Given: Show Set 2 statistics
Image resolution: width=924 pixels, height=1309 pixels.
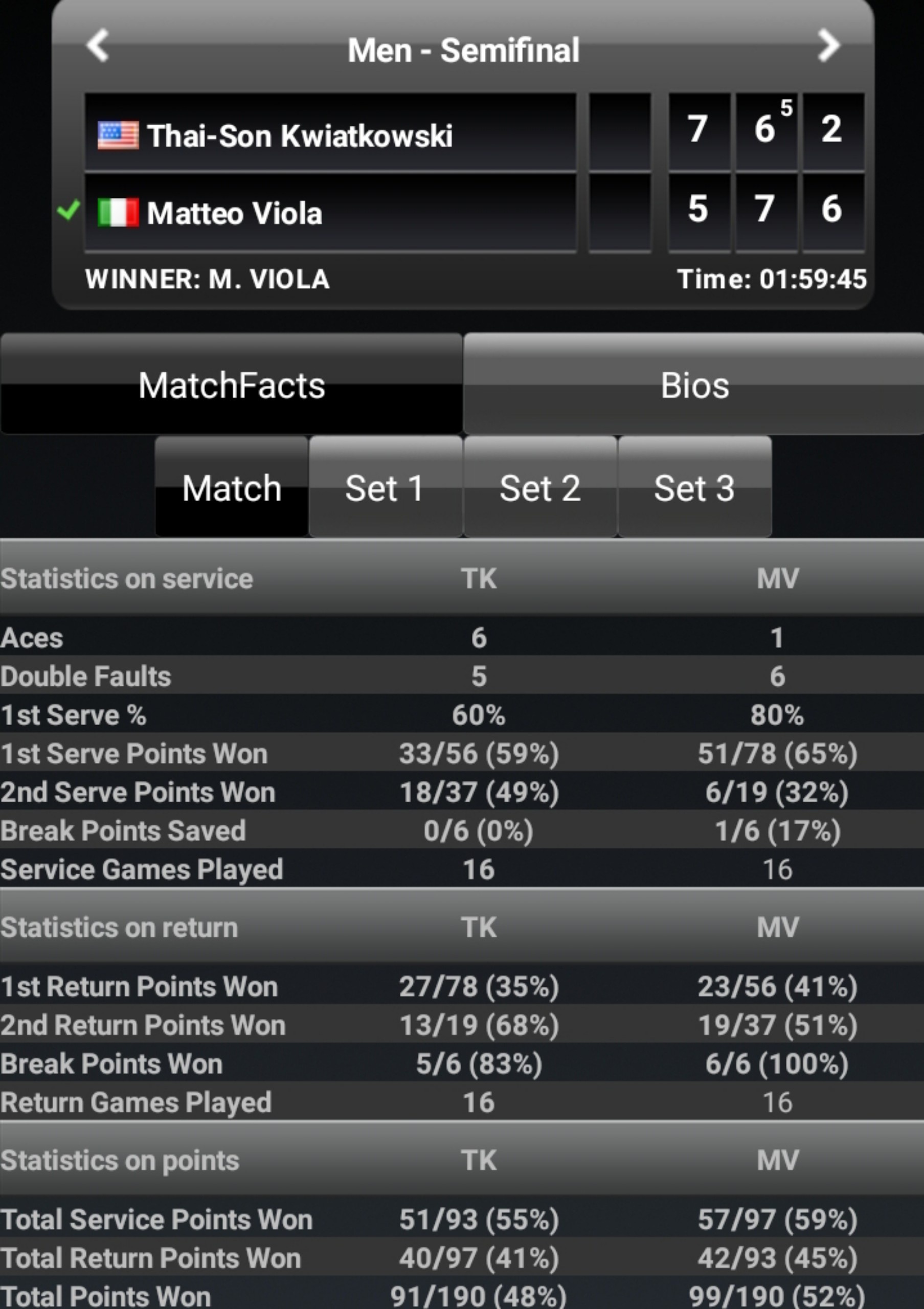Looking at the screenshot, I should [x=540, y=488].
